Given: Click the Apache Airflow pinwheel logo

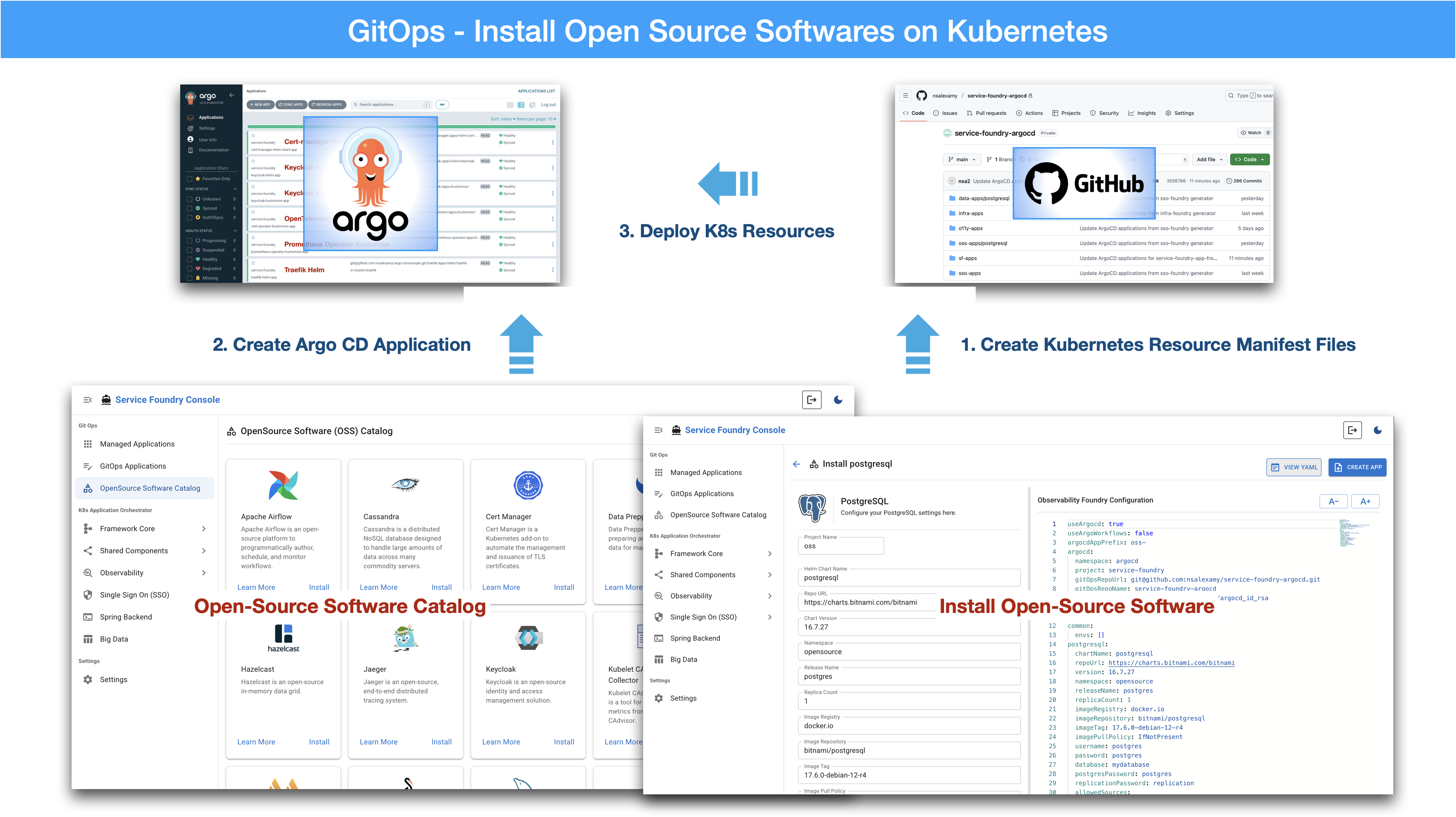Looking at the screenshot, I should [x=283, y=485].
